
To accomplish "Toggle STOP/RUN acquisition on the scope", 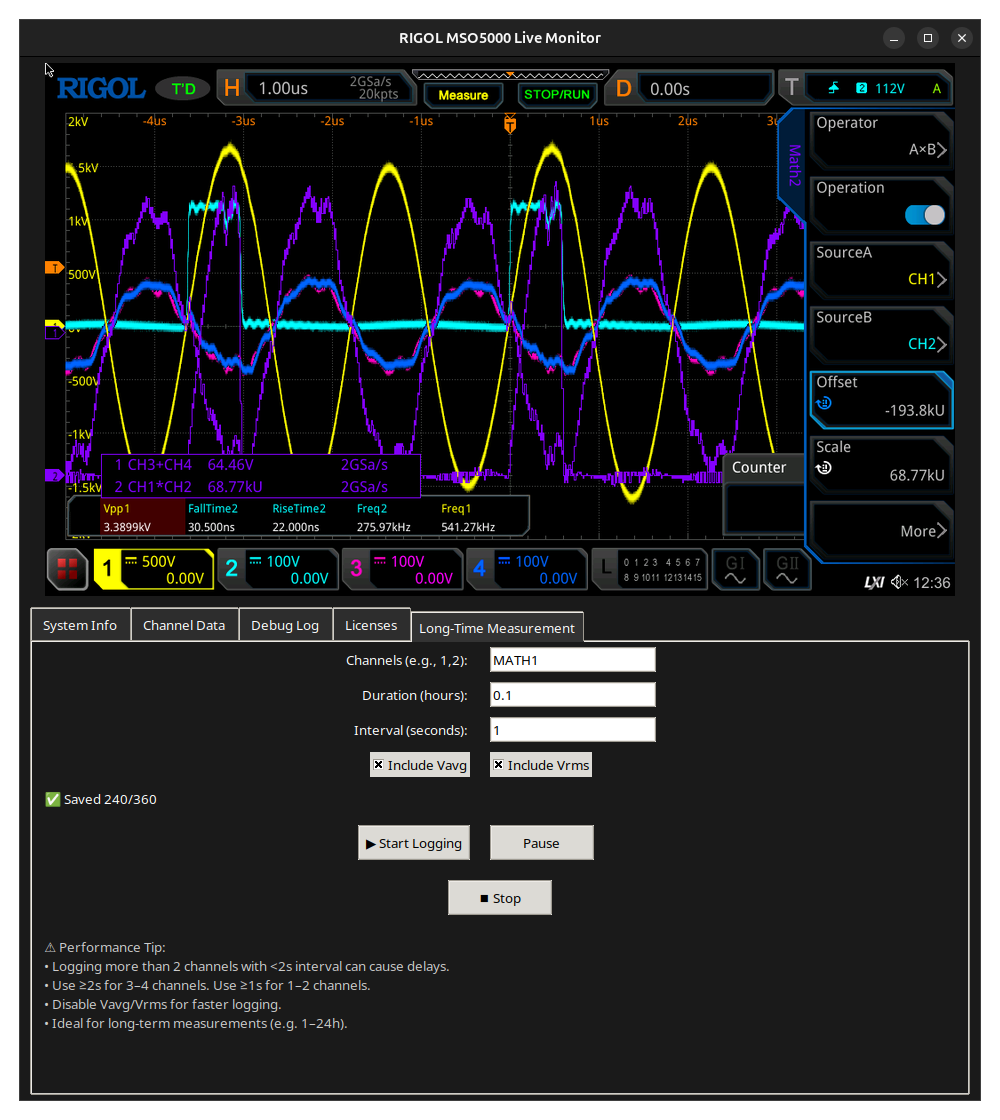I will [x=557, y=95].
